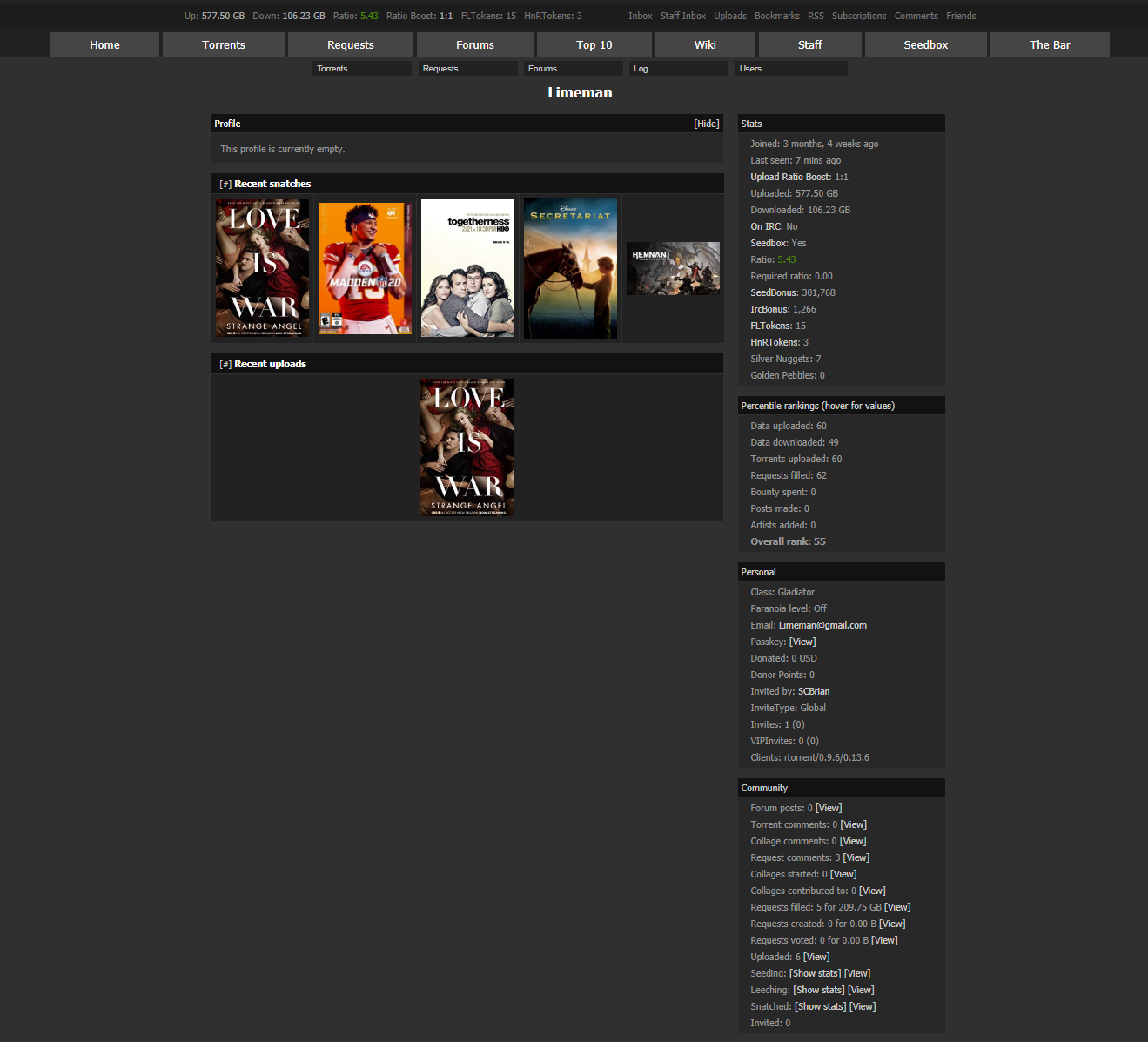The width and height of the screenshot is (1148, 1042).
Task: Show stats for Snatched
Action: click(x=821, y=1006)
